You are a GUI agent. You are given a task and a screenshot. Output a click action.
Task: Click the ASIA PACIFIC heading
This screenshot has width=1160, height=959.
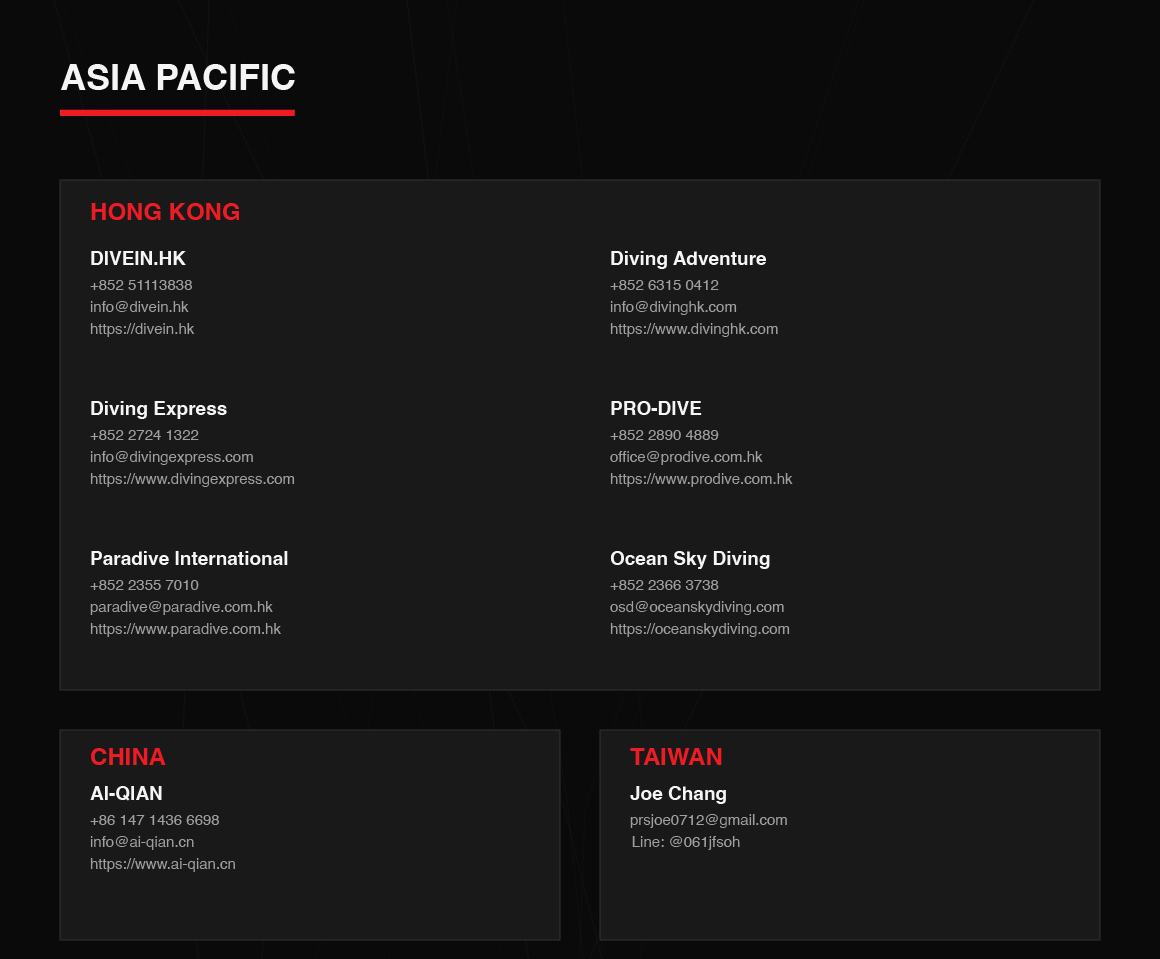pyautogui.click(x=178, y=78)
